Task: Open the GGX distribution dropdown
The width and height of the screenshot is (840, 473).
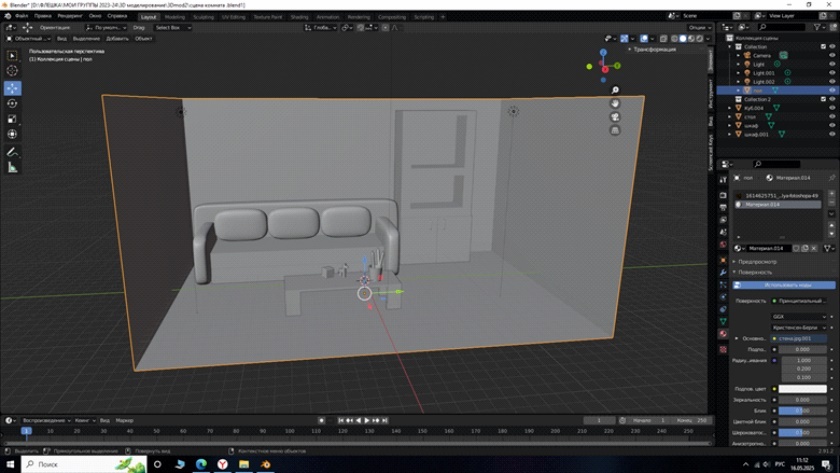Action: (x=799, y=317)
